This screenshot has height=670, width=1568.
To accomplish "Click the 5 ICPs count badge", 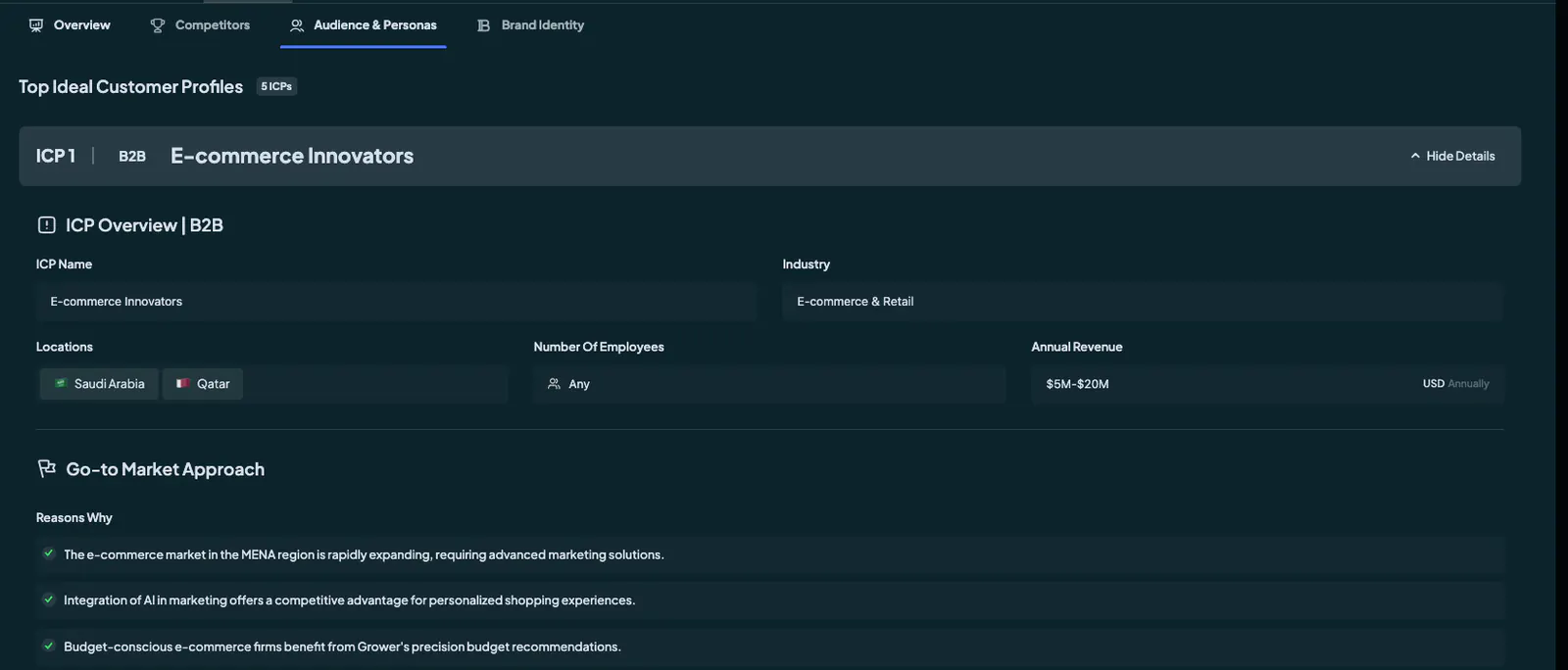I will pos(276,86).
